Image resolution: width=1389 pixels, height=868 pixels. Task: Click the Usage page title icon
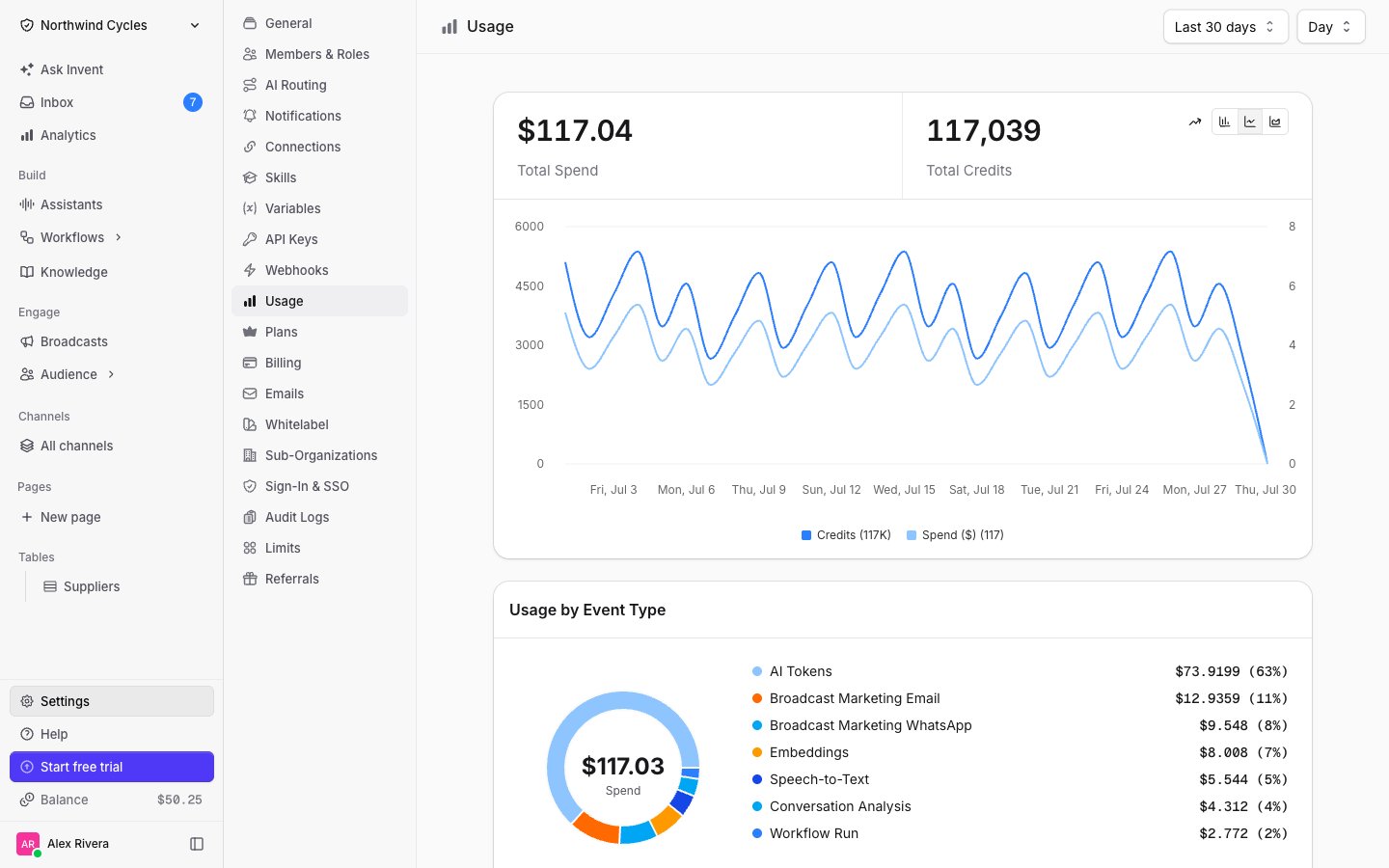(449, 27)
